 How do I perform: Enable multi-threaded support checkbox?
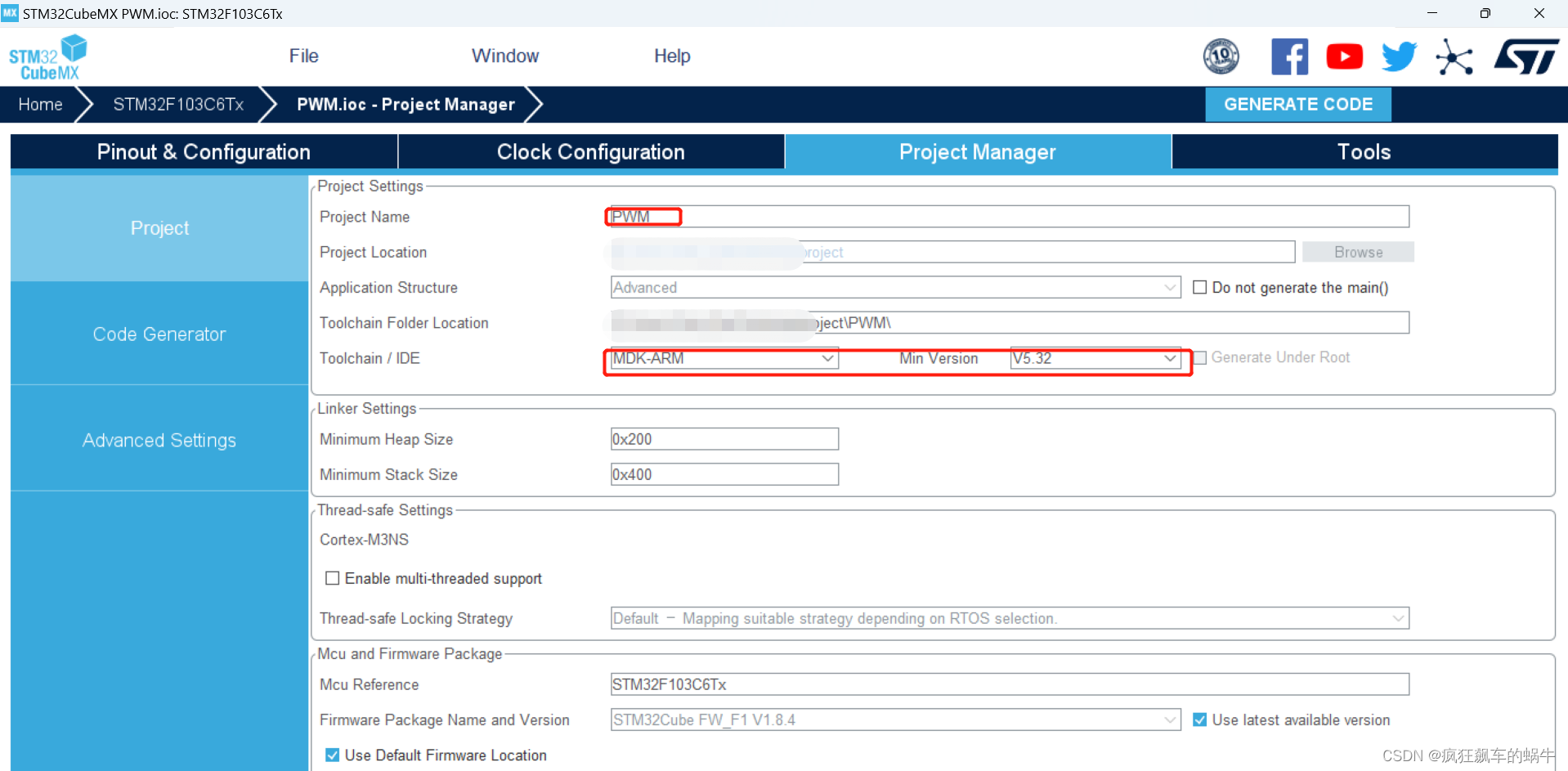pyautogui.click(x=333, y=578)
